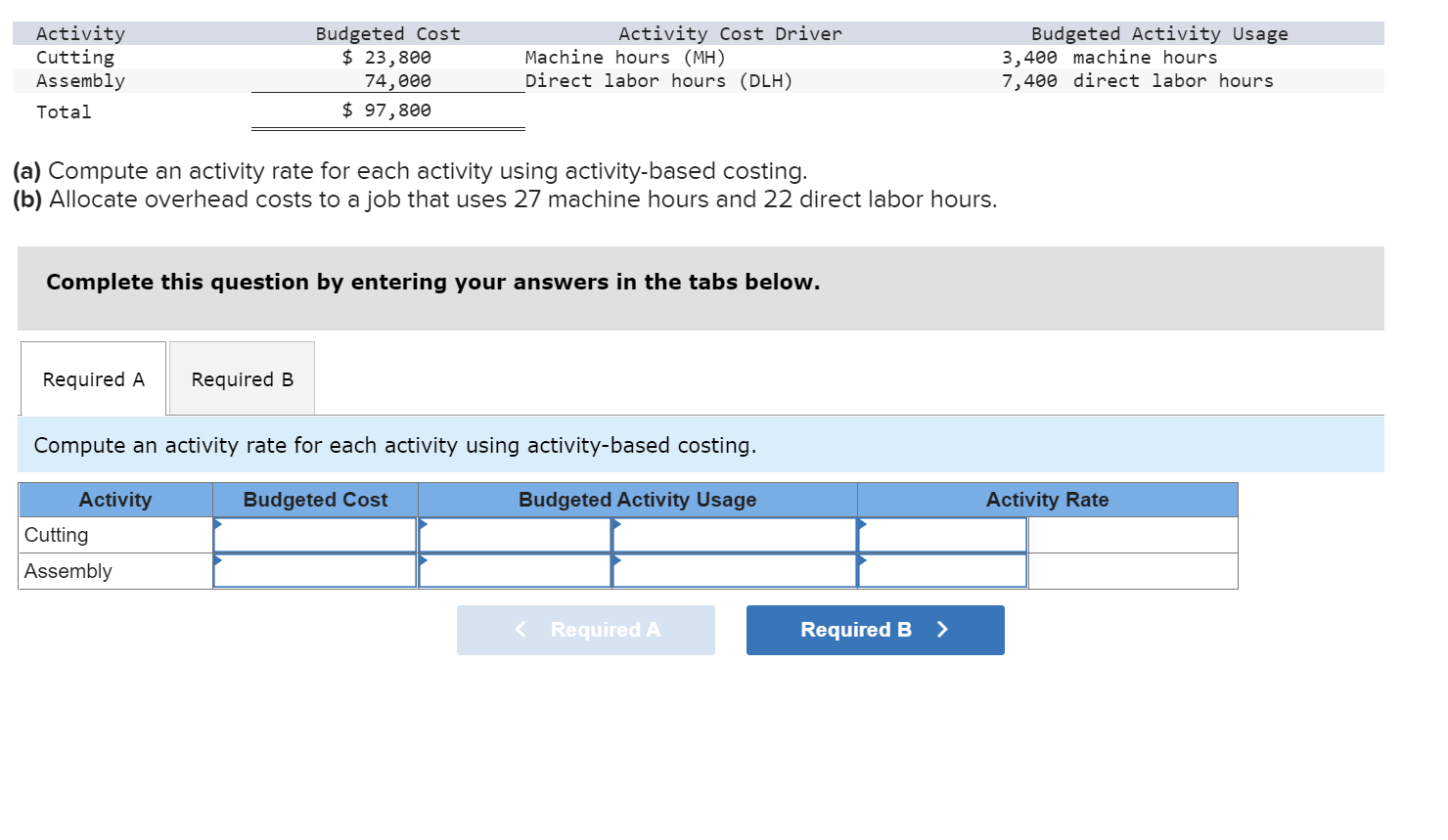Click Assembly's Activity Rate input cell

coord(941,570)
